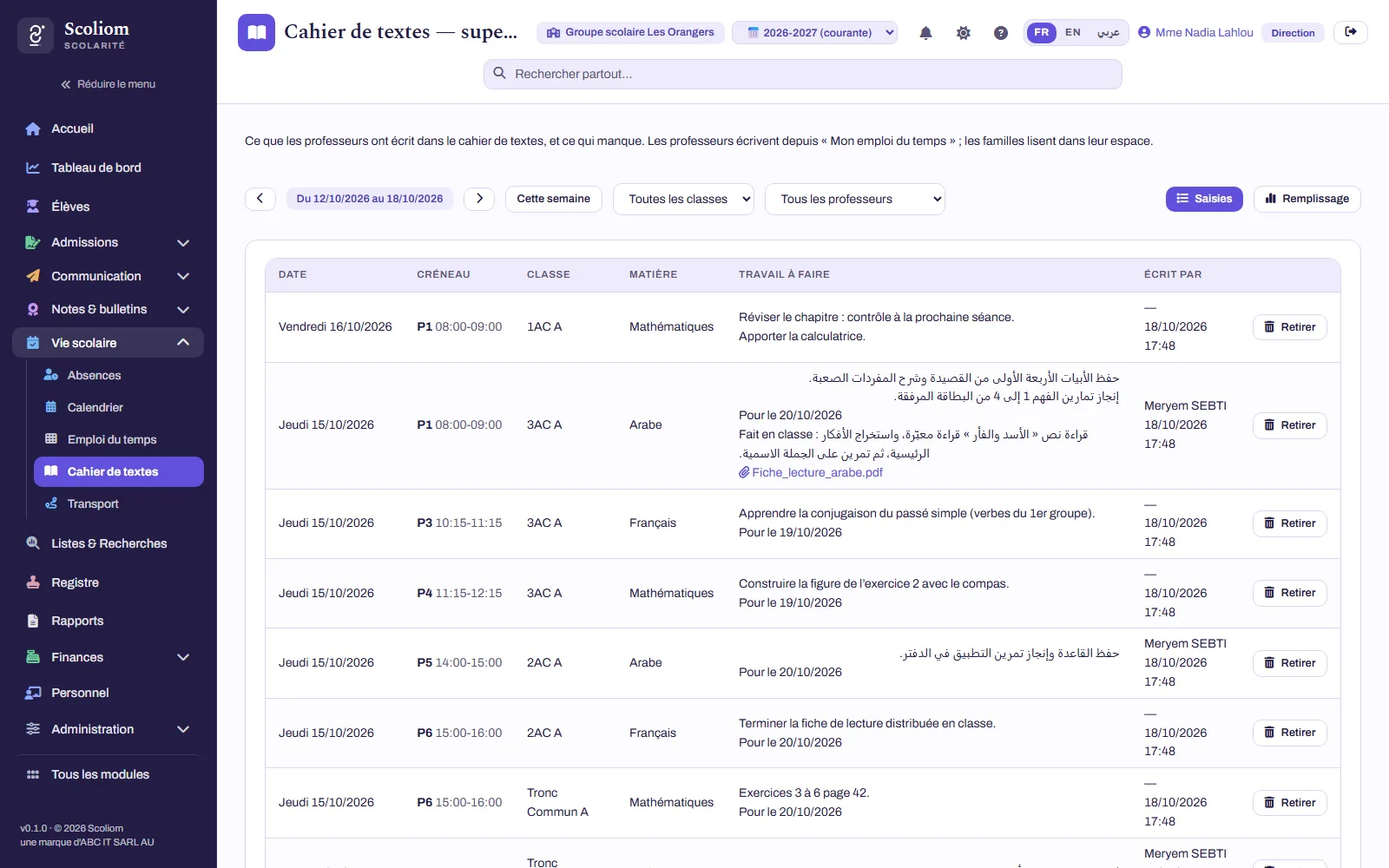This screenshot has width=1389, height=868.
Task: Click the Cahier de textes book icon in header
Action: (x=256, y=32)
